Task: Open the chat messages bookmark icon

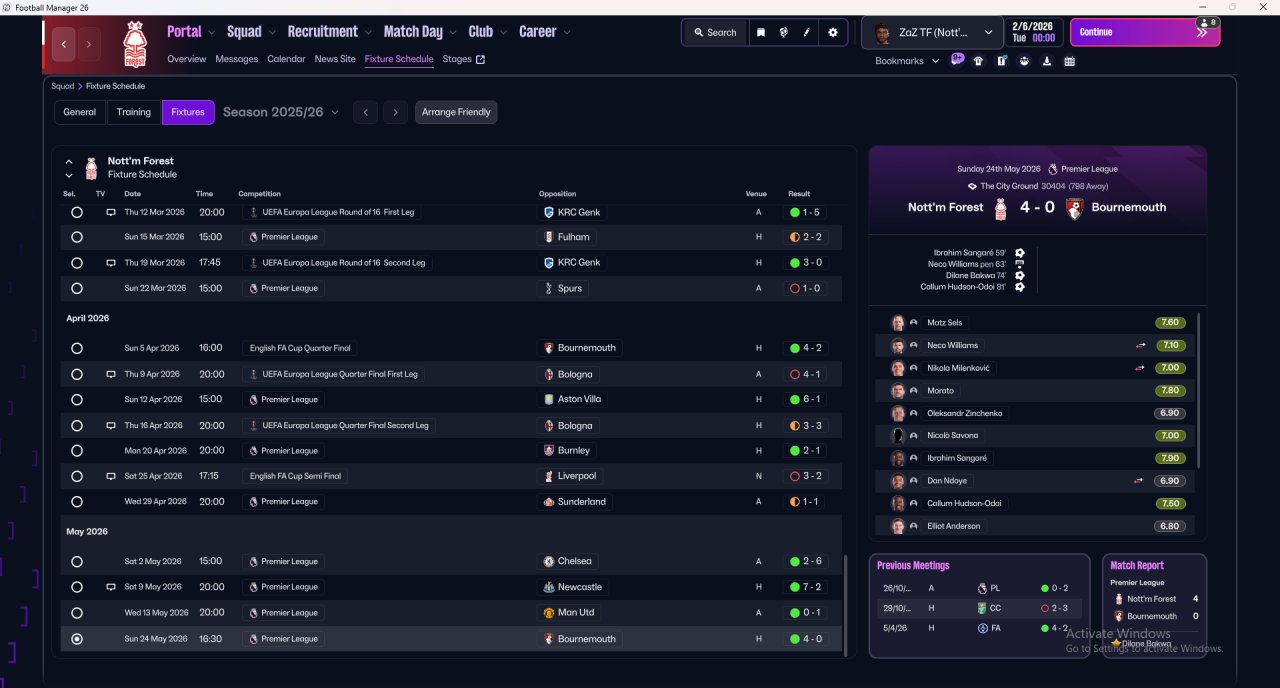Action: (957, 60)
